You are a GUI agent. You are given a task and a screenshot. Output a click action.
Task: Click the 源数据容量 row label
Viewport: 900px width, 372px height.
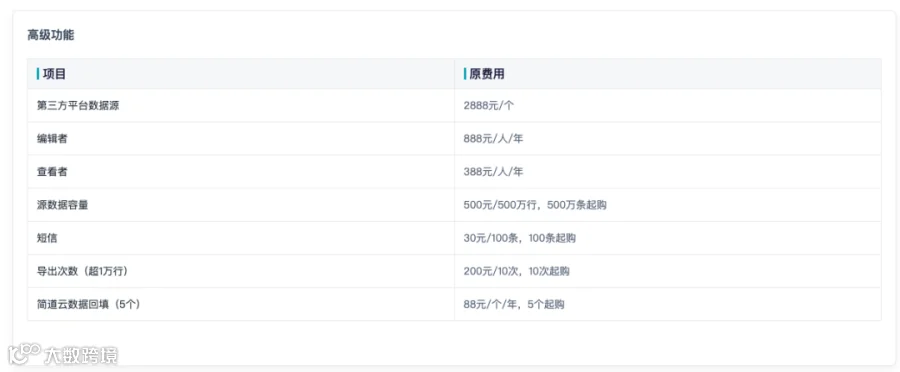coord(62,205)
